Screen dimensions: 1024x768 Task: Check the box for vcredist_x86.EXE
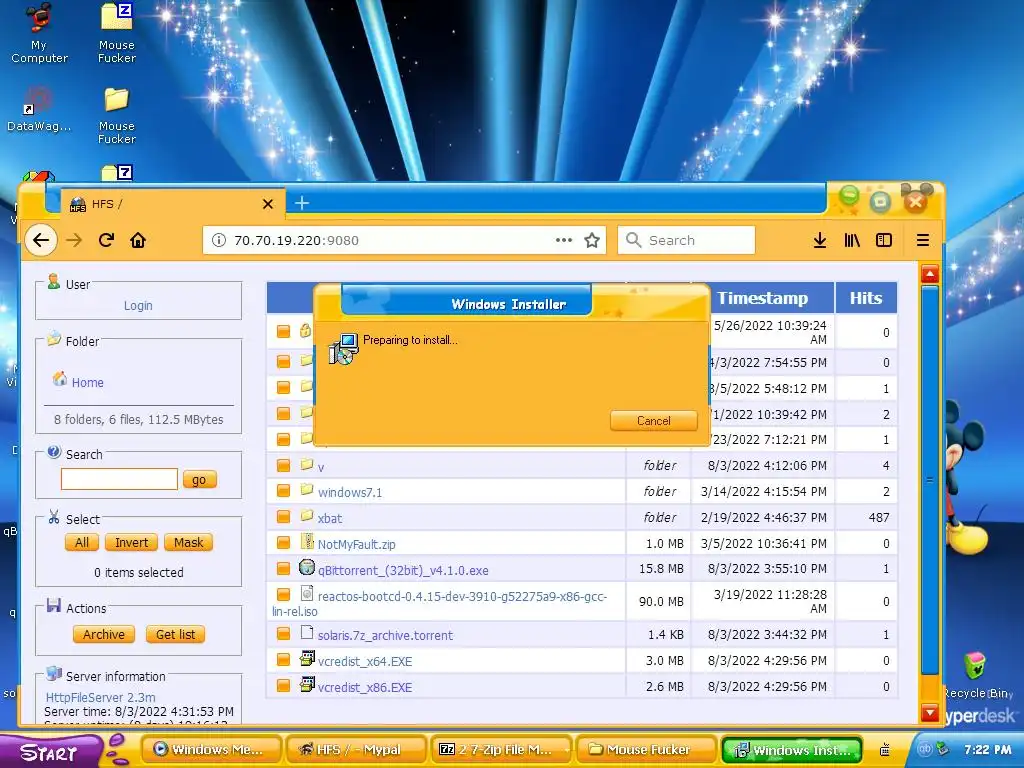point(283,686)
